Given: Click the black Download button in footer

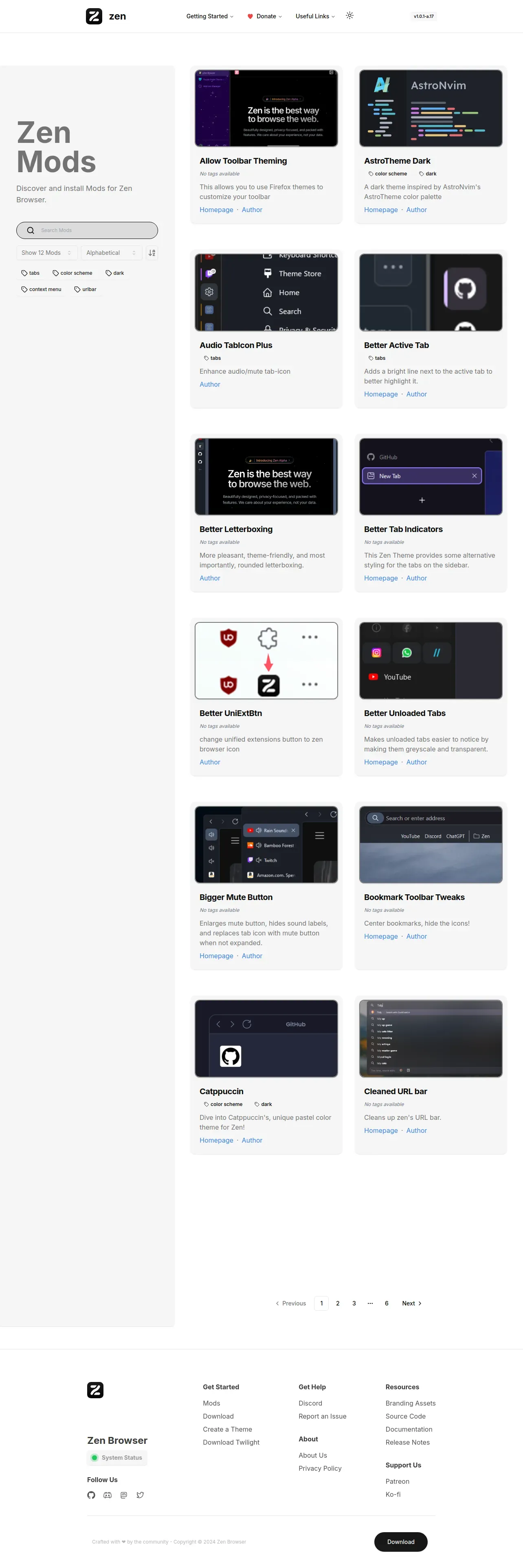Looking at the screenshot, I should pos(401,1541).
